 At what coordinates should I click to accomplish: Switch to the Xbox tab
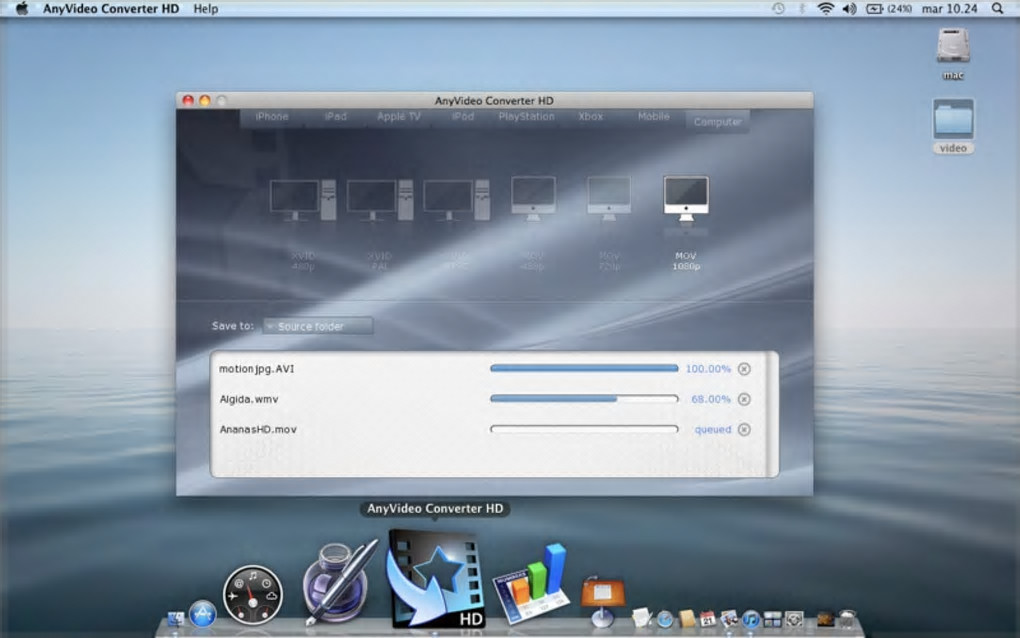(x=590, y=116)
